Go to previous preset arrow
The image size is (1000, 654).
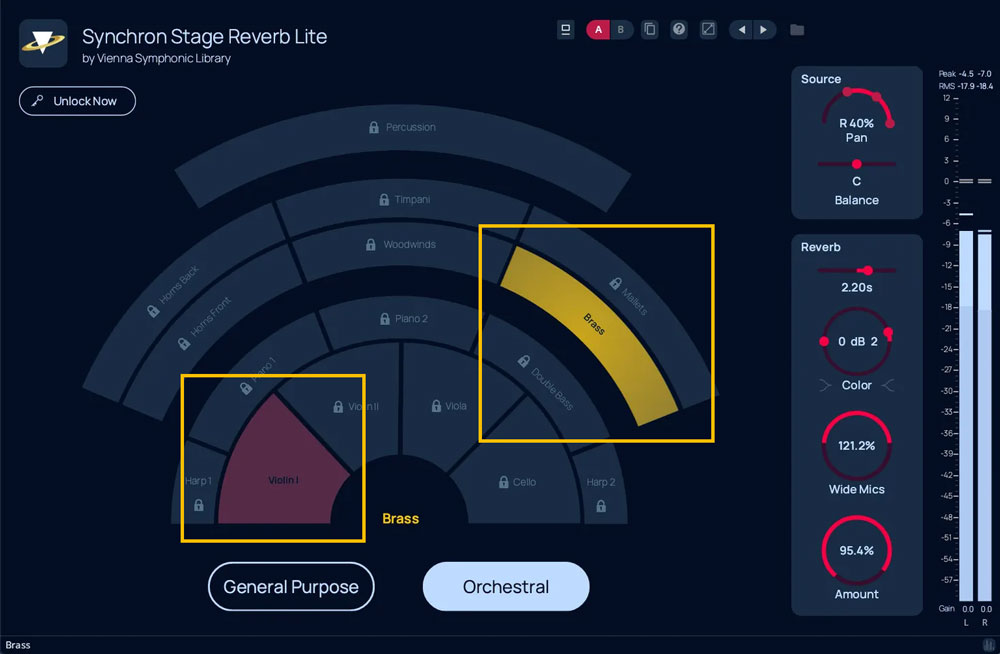pyautogui.click(x=741, y=30)
